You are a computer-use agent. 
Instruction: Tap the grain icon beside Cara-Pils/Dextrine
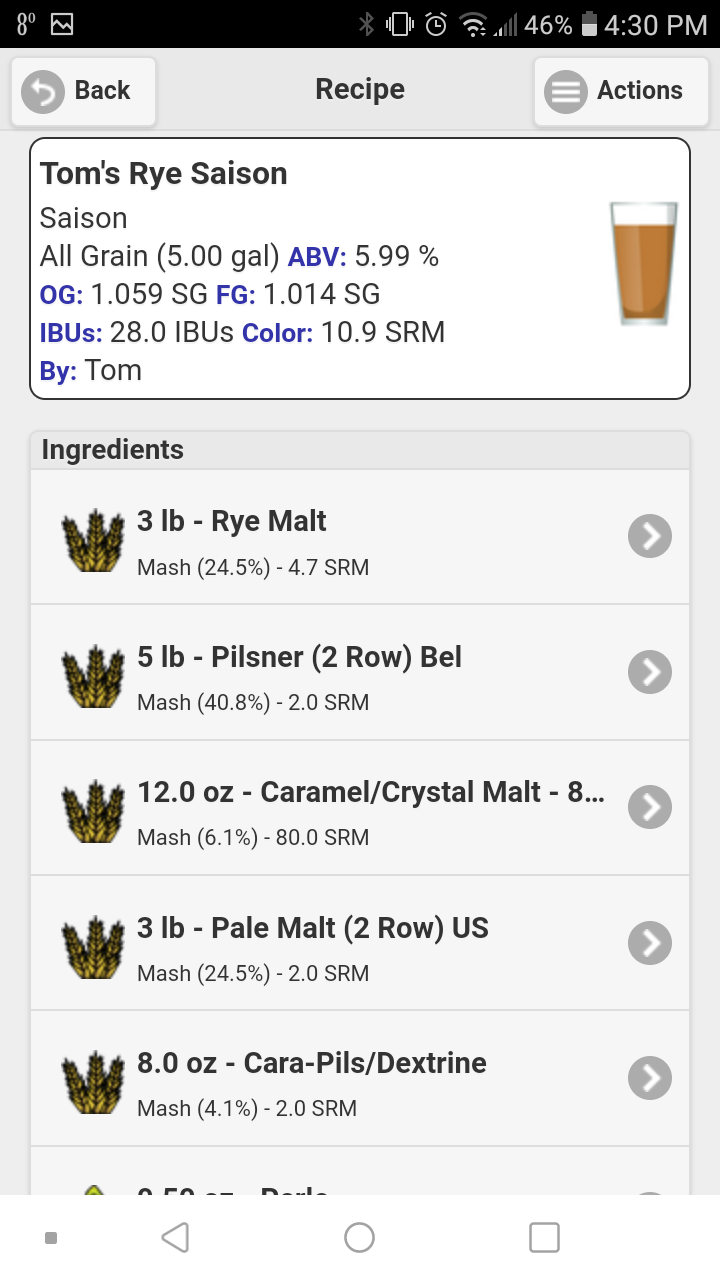(x=93, y=1082)
